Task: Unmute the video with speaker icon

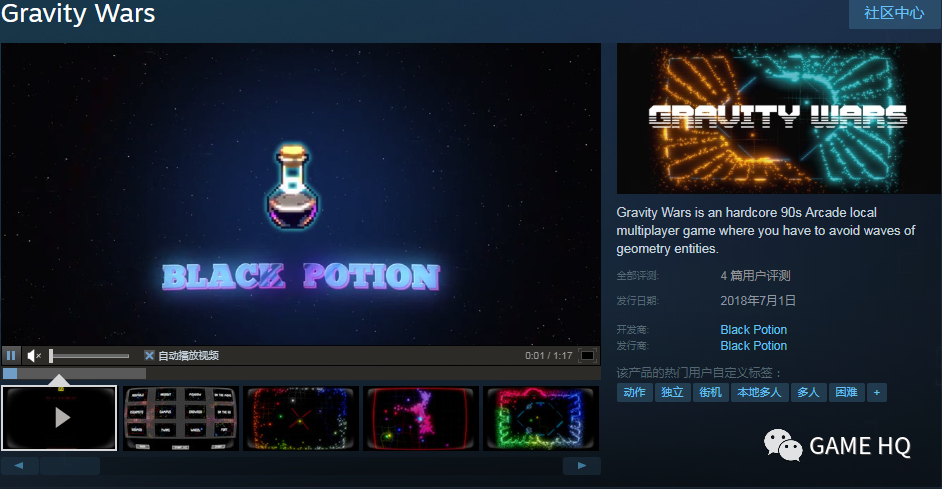Action: (x=34, y=356)
